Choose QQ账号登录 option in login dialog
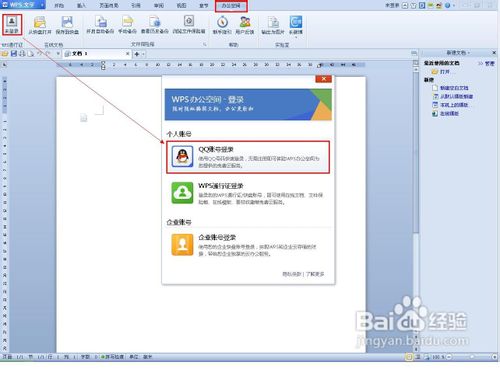Viewport: 500px width, 369px height. point(248,157)
